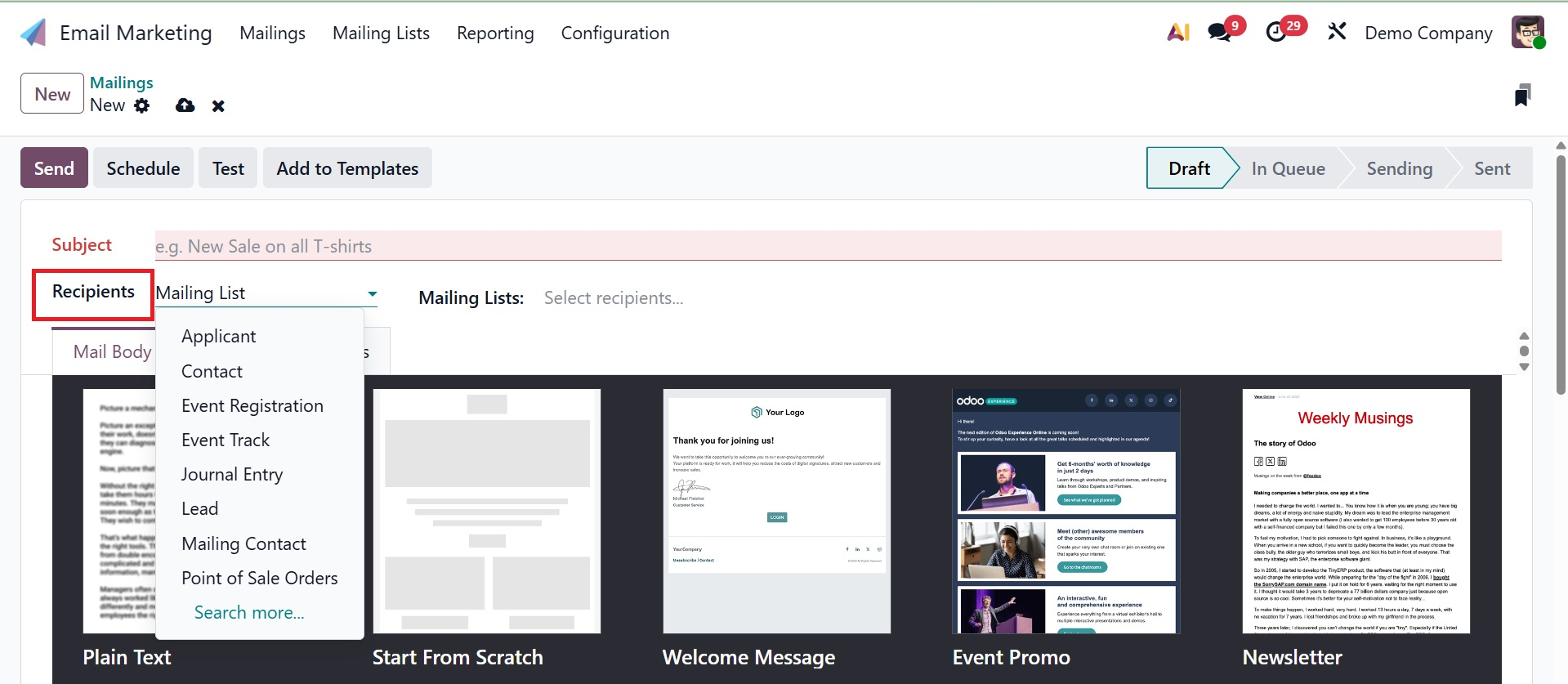The height and width of the screenshot is (684, 1568).
Task: Select the Newsletter template
Action: [1357, 512]
